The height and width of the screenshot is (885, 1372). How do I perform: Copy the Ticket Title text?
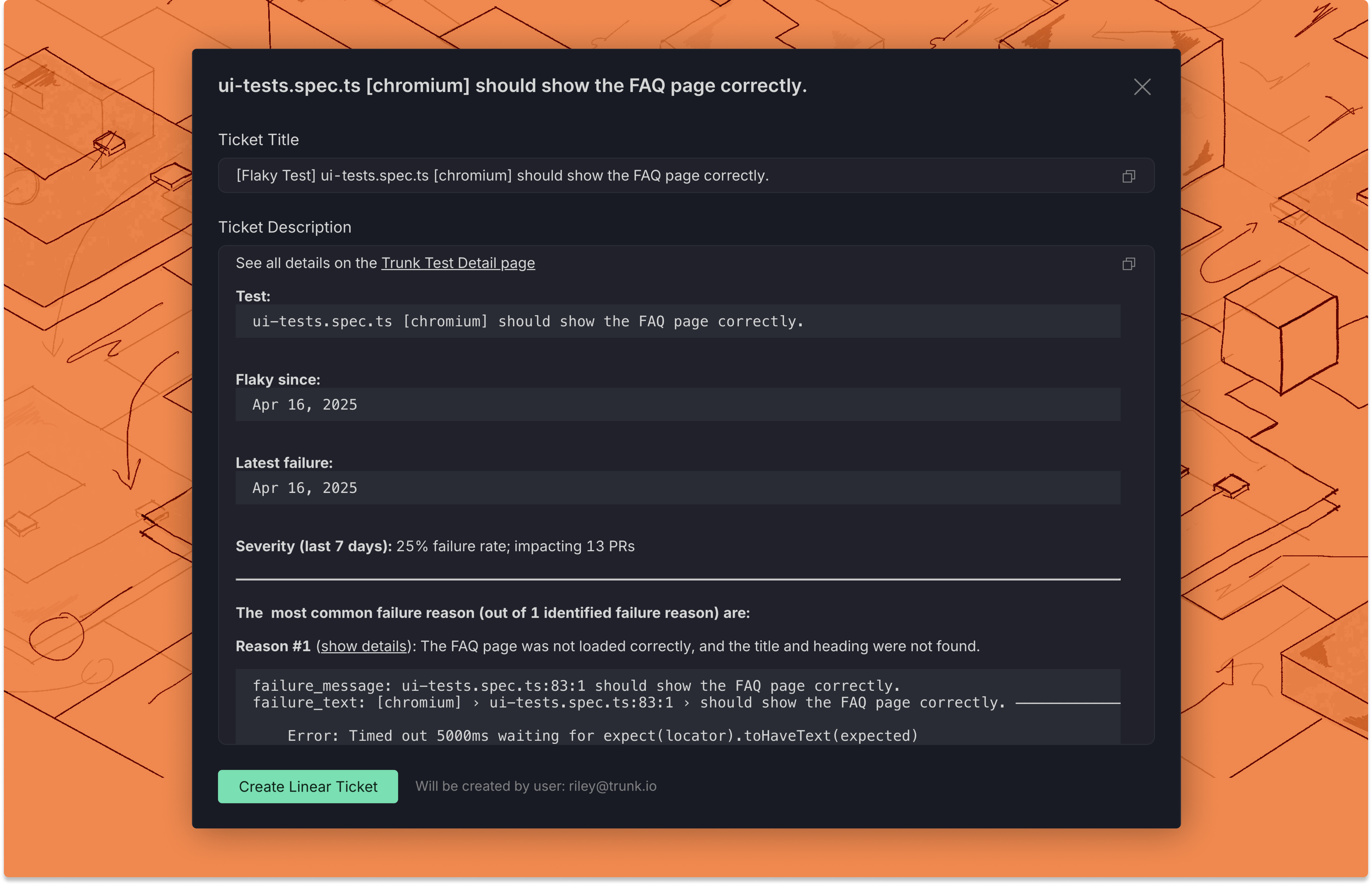coord(1128,176)
